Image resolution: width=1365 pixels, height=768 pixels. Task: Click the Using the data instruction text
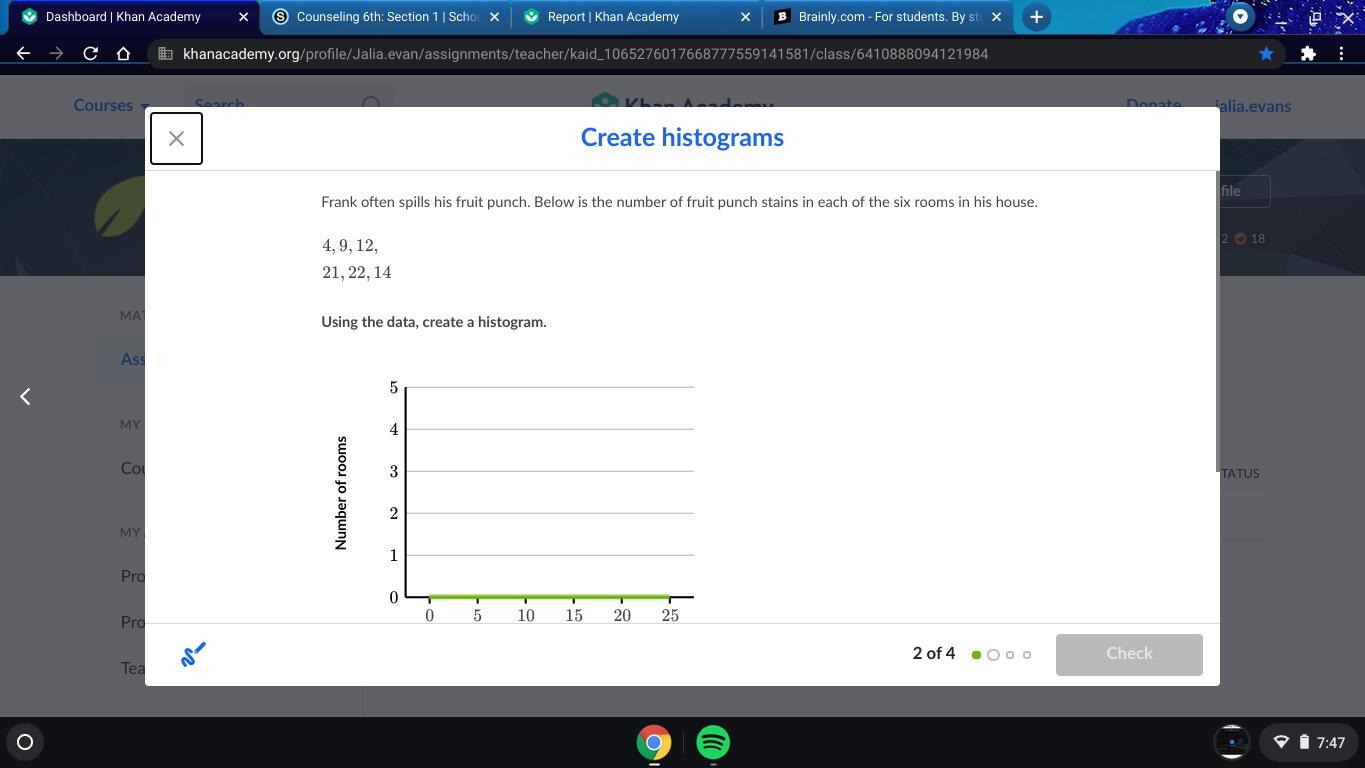[434, 322]
